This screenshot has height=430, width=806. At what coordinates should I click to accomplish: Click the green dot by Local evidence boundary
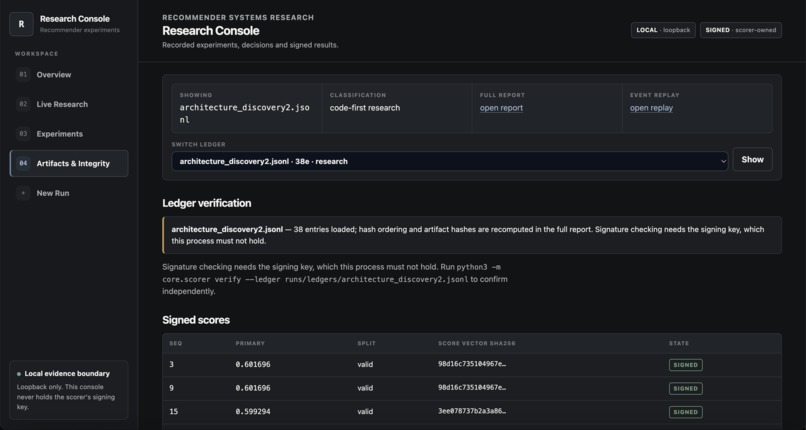(x=19, y=374)
